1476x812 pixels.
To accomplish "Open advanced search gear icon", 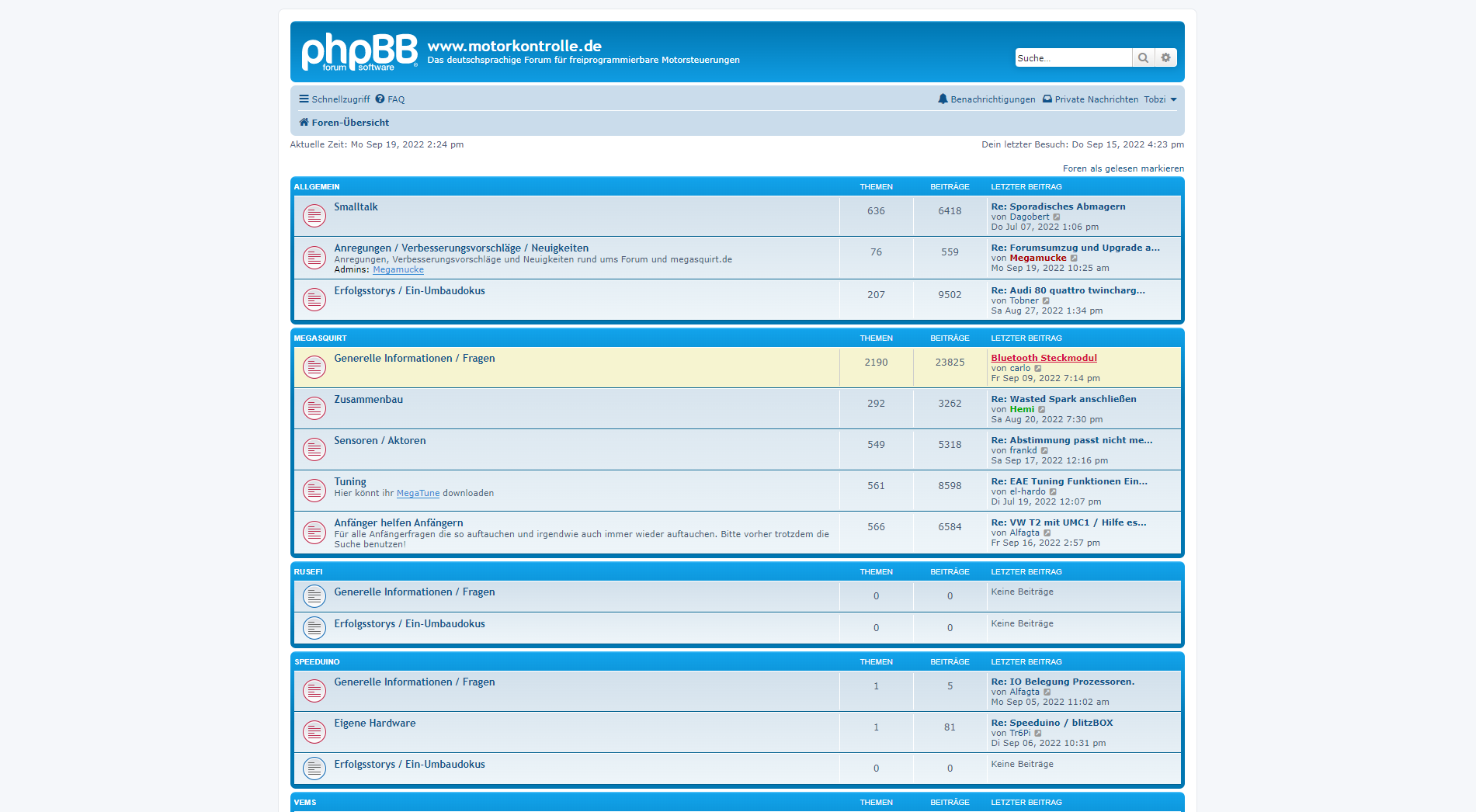I will [x=1165, y=57].
